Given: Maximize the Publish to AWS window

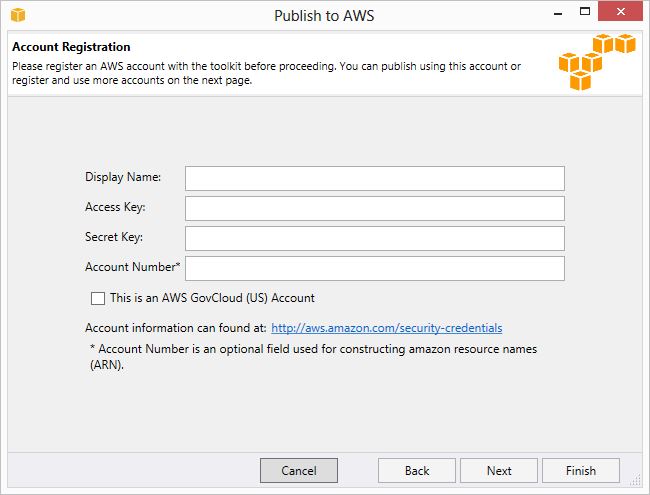Looking at the screenshot, I should click(585, 12).
